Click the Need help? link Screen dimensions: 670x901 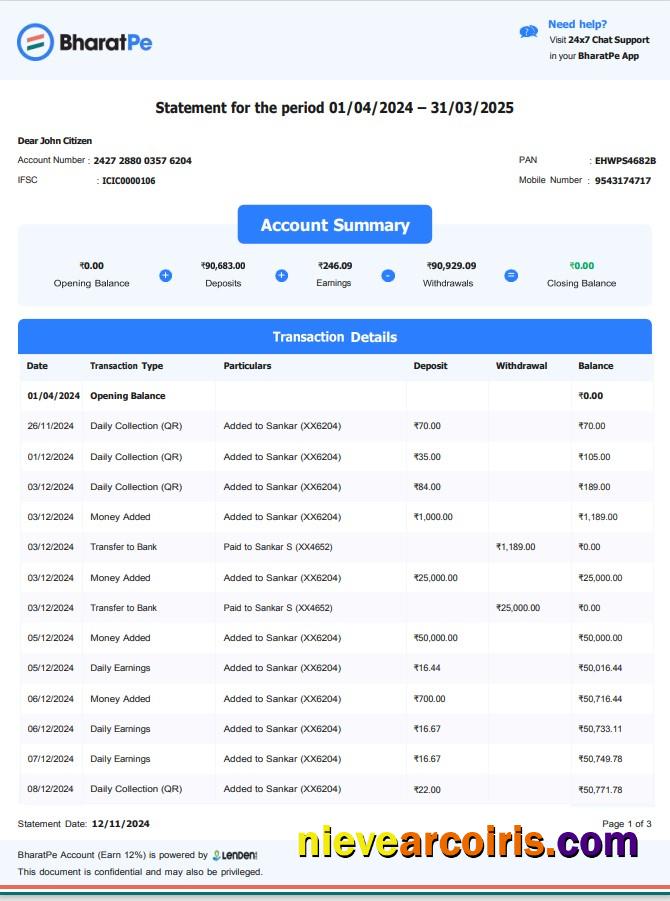pyautogui.click(x=577, y=24)
